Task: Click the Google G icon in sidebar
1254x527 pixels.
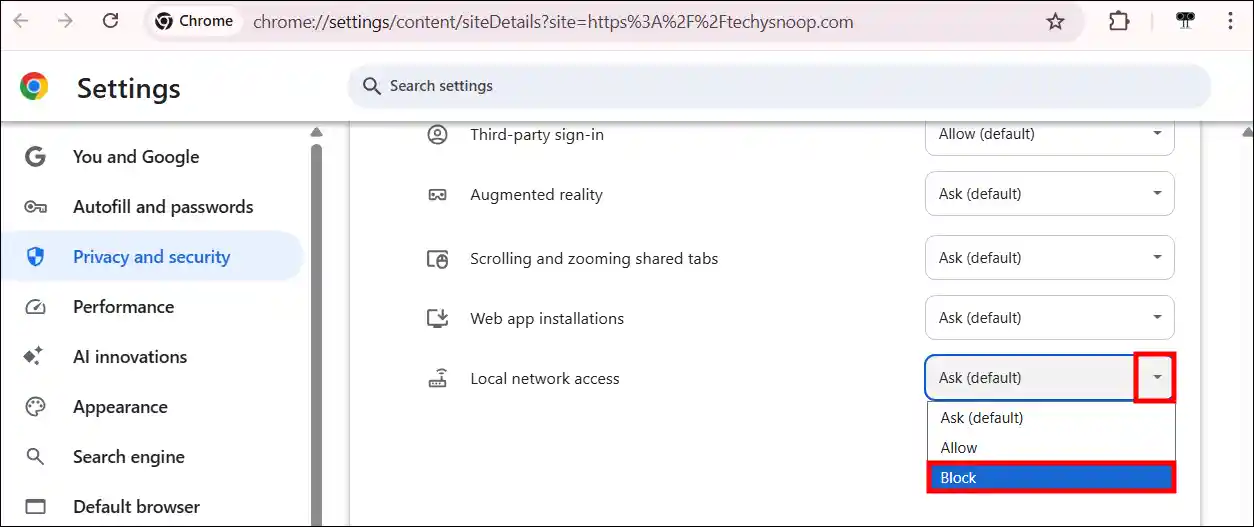Action: 35,157
